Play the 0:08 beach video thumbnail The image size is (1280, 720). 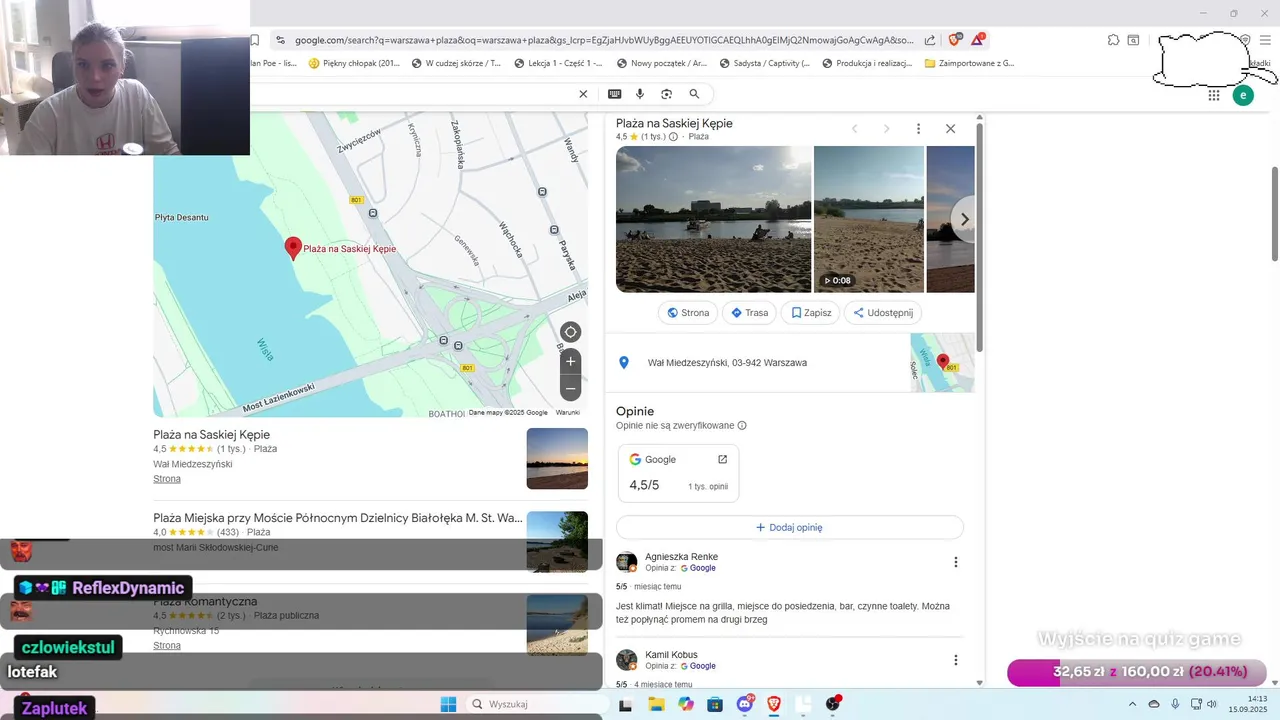tap(869, 219)
